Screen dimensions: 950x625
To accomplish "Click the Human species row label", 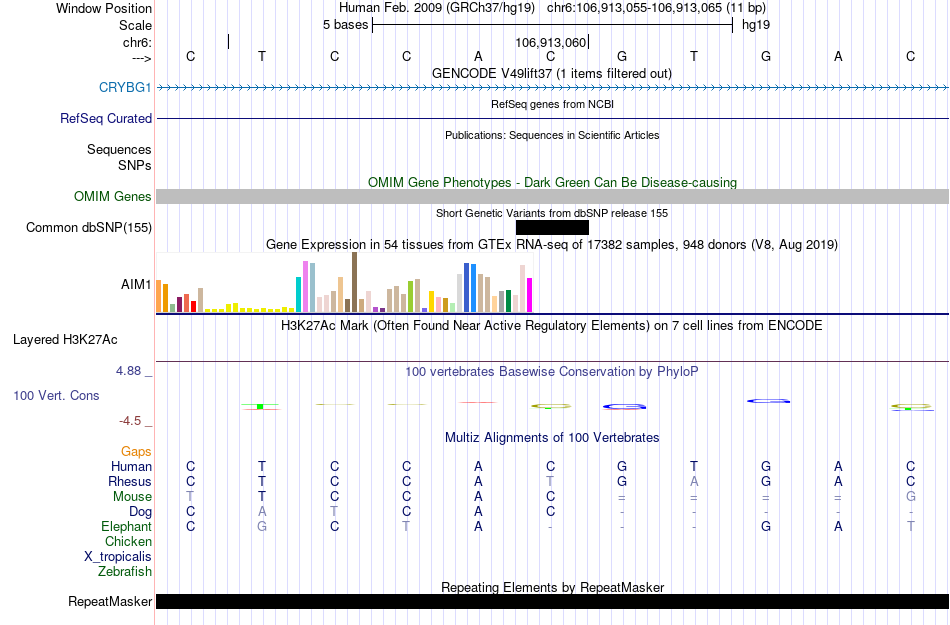I will pyautogui.click(x=131, y=466).
